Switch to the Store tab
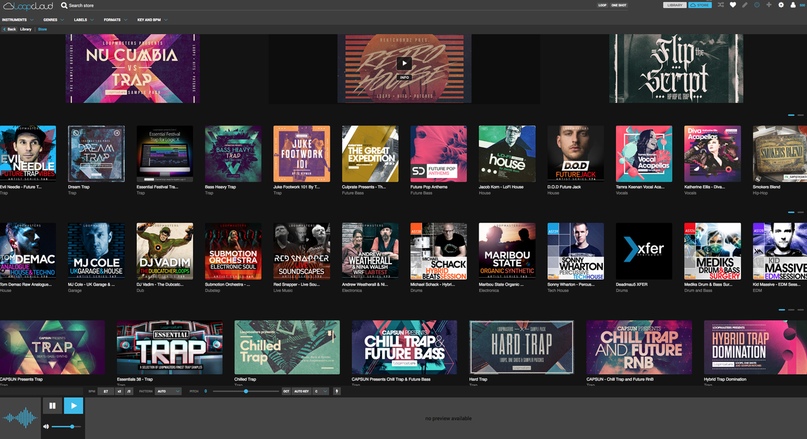 tap(42, 30)
